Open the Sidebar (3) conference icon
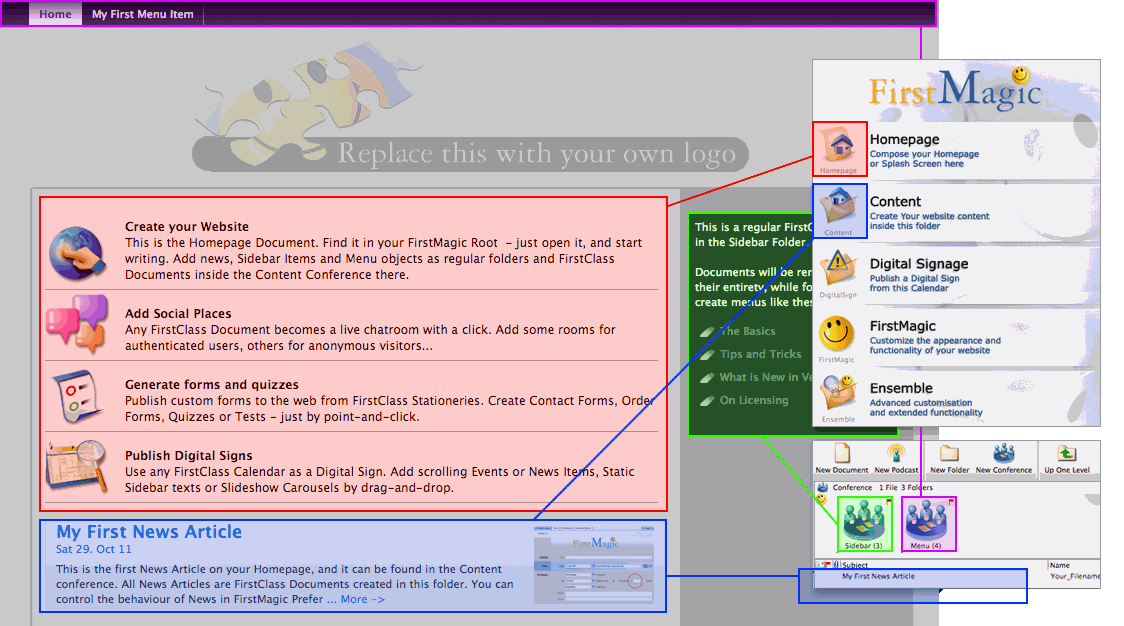Screen dimensions: 1124x626 864,524
